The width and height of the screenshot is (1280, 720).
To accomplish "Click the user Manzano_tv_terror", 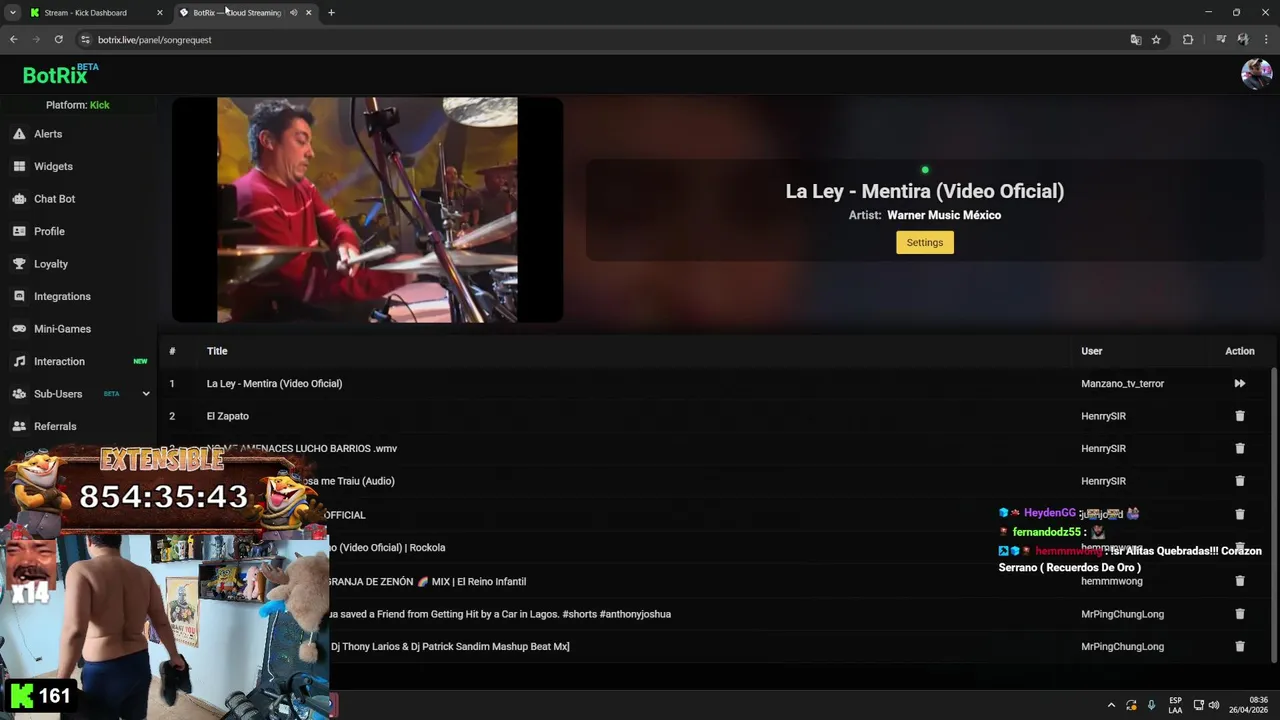I will 1122,384.
